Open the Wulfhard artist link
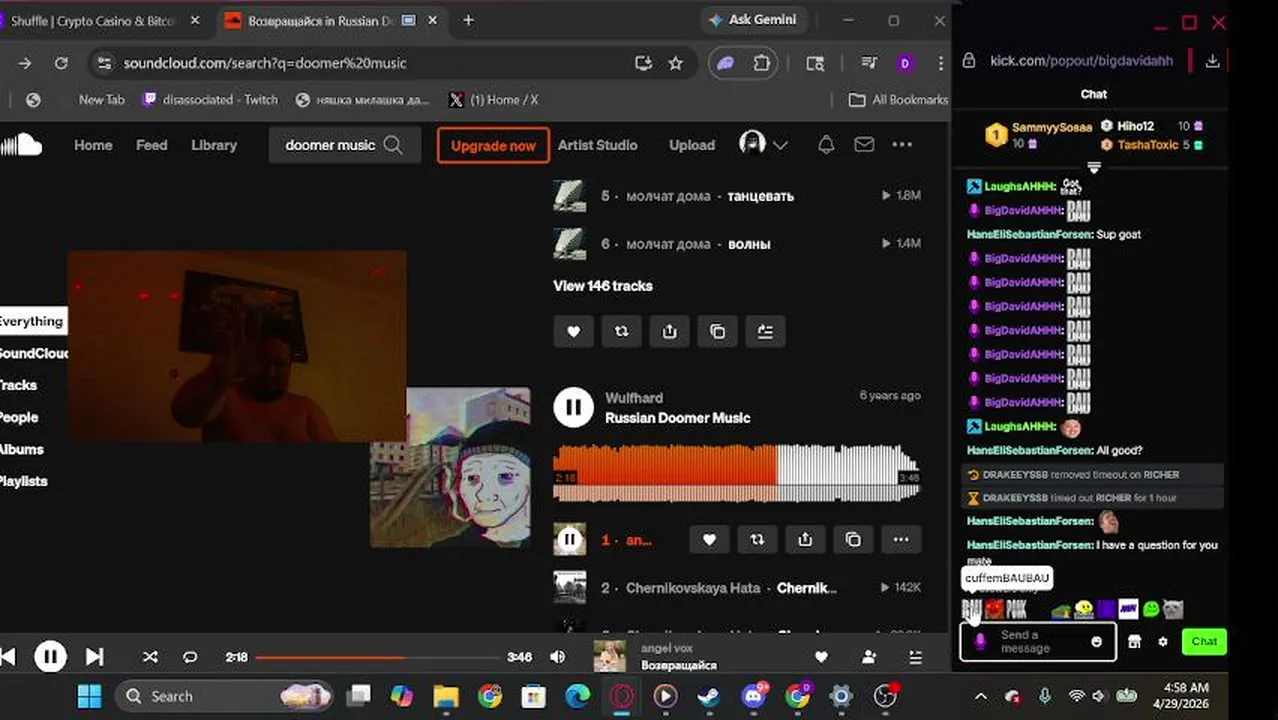The height and width of the screenshot is (720, 1278). (x=634, y=398)
